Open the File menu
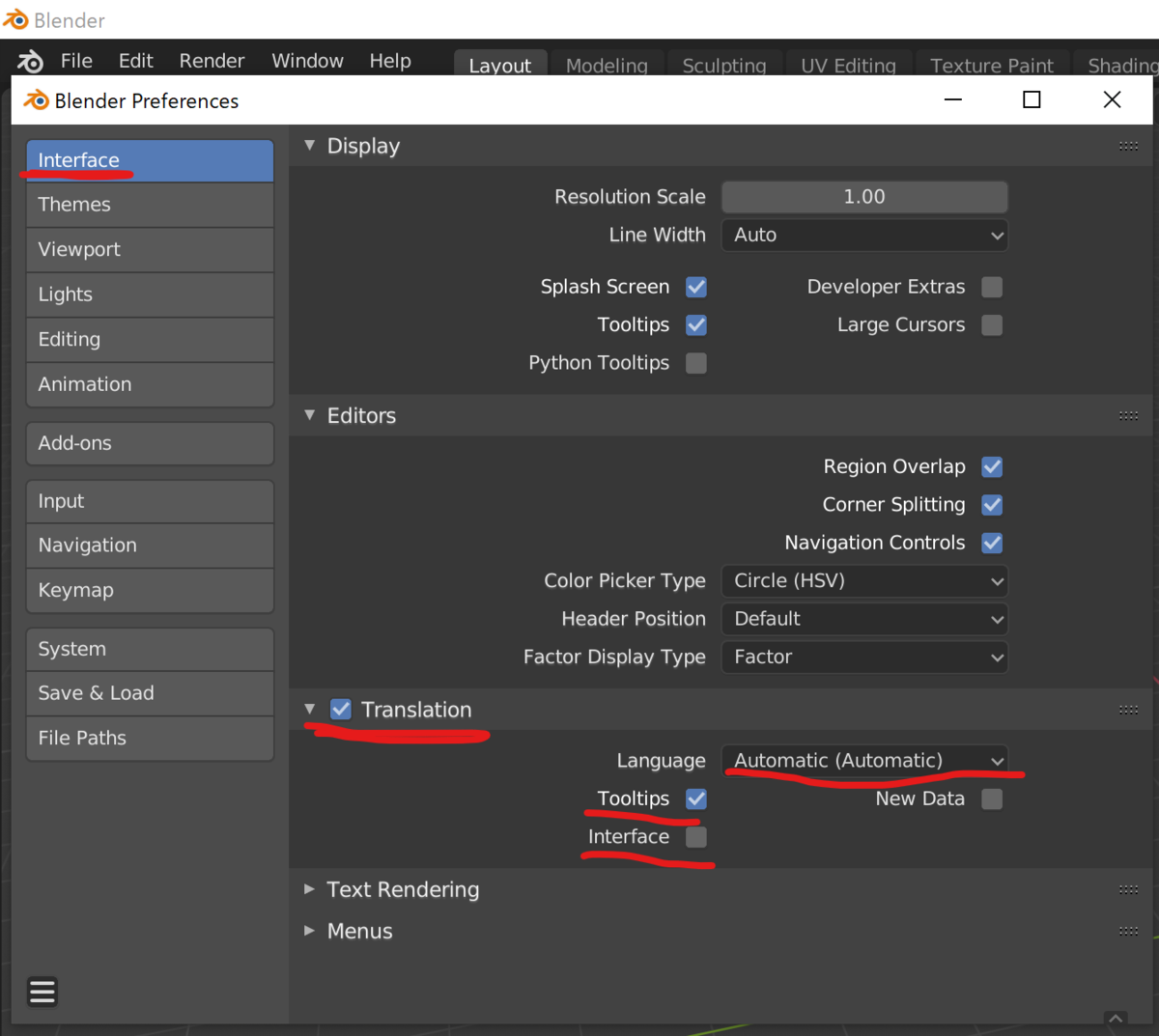This screenshot has height=1036, width=1159. 76,61
